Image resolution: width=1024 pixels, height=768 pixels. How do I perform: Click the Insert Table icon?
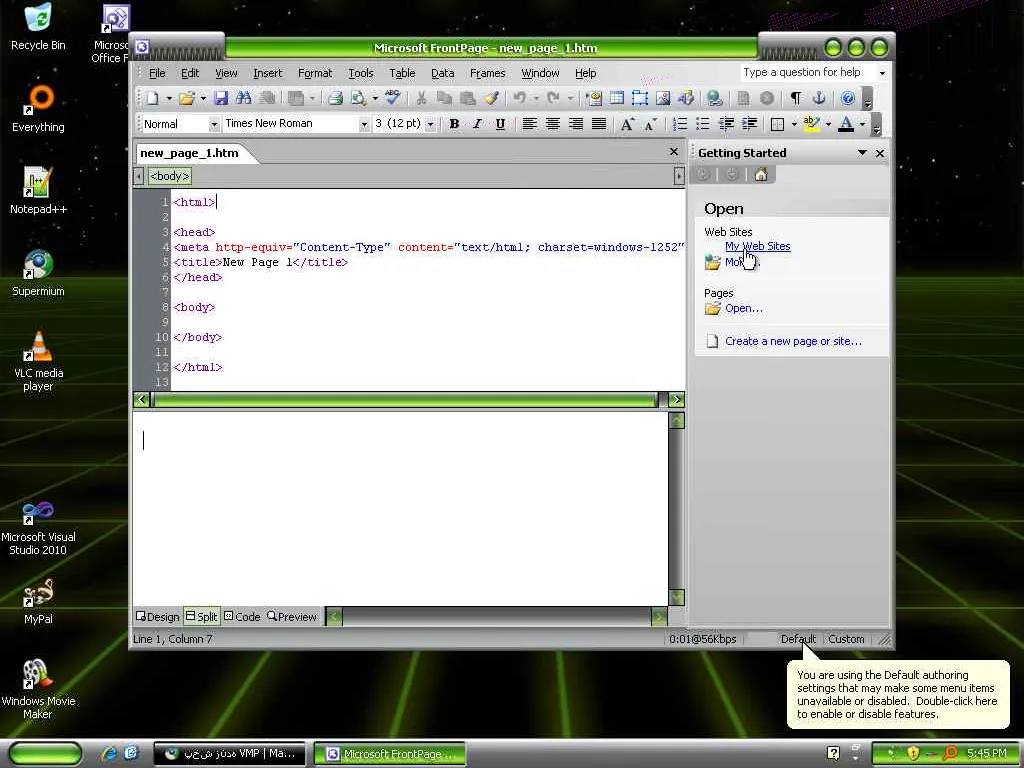click(616, 98)
